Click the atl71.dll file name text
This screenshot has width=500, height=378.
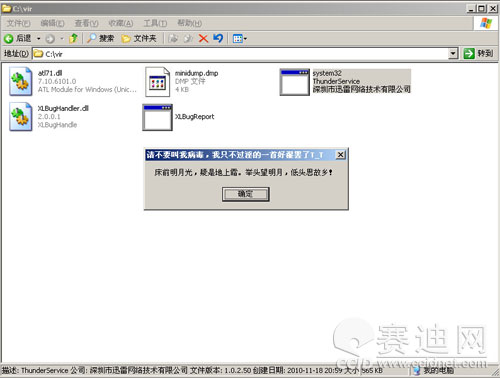[50, 73]
